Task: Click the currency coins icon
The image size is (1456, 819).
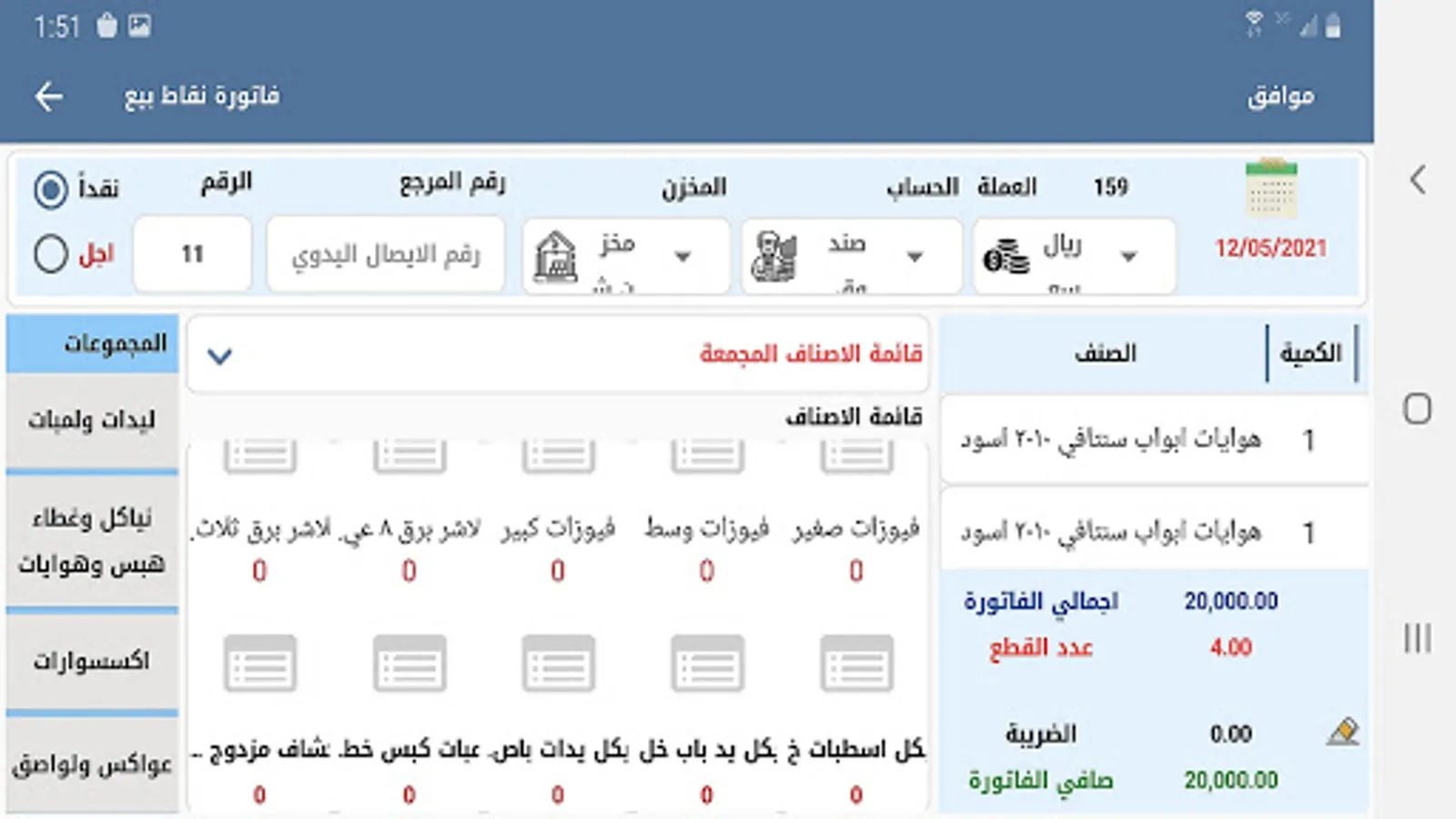Action: click(x=1006, y=256)
